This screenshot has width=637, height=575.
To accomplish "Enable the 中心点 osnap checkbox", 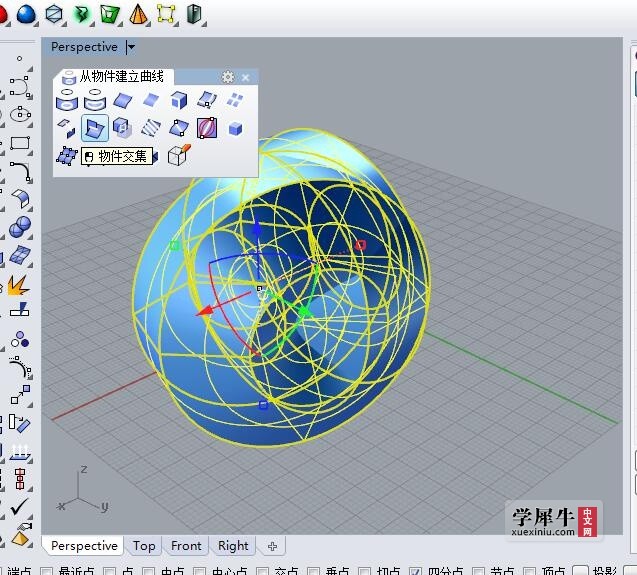I will [x=199, y=571].
